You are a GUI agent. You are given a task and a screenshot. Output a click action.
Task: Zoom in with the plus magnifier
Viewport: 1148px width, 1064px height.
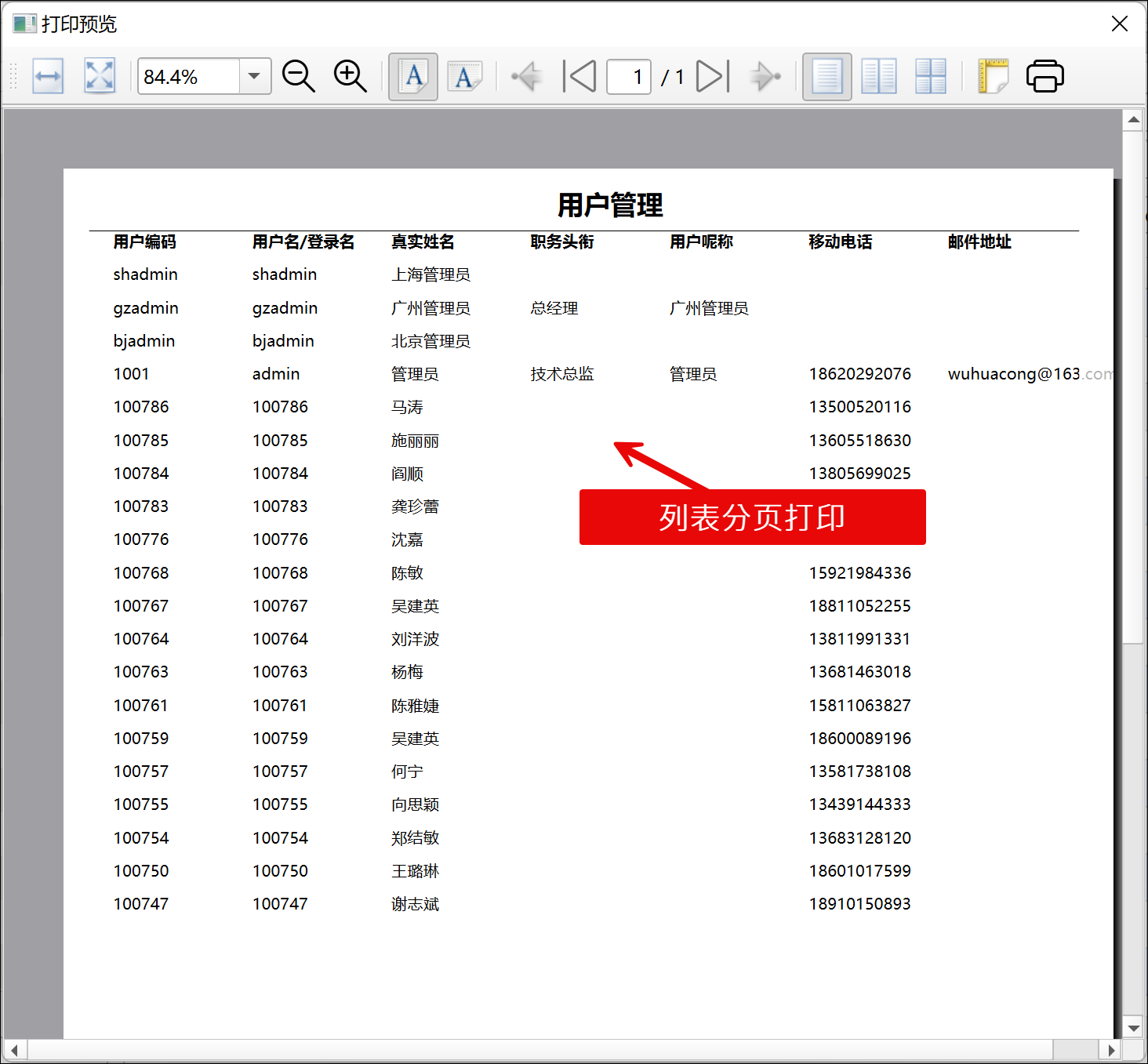[350, 77]
